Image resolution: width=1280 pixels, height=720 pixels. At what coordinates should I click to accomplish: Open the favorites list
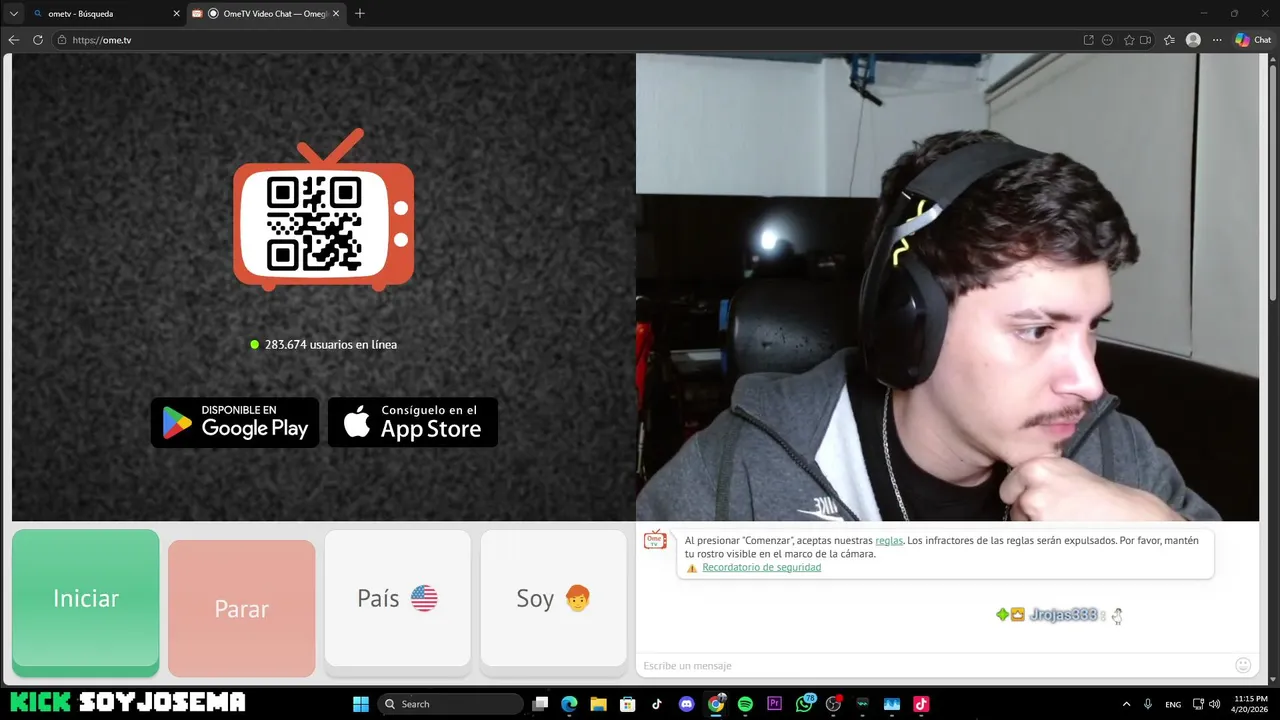coord(1169,40)
